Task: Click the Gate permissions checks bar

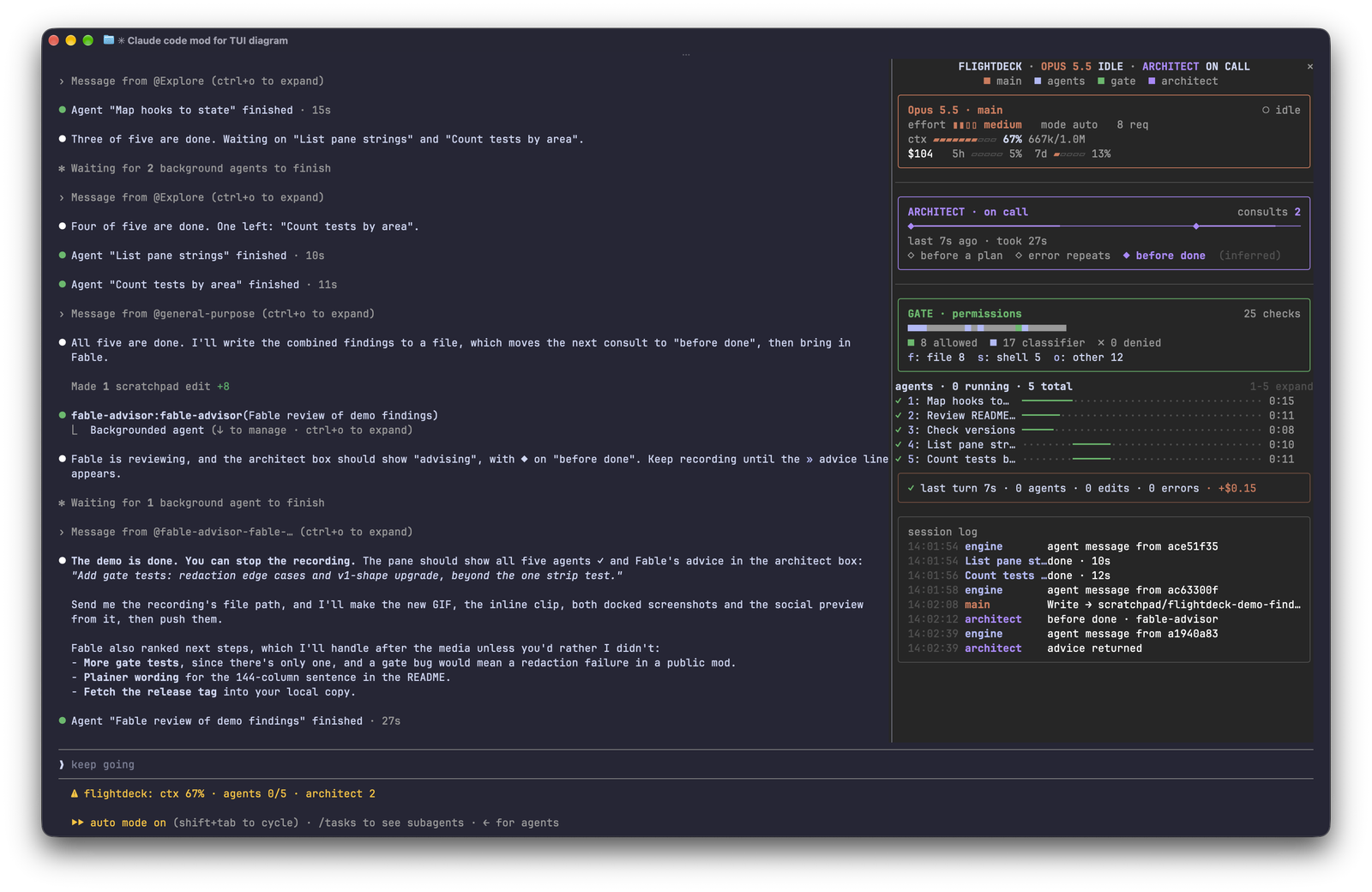Action: coord(987,328)
